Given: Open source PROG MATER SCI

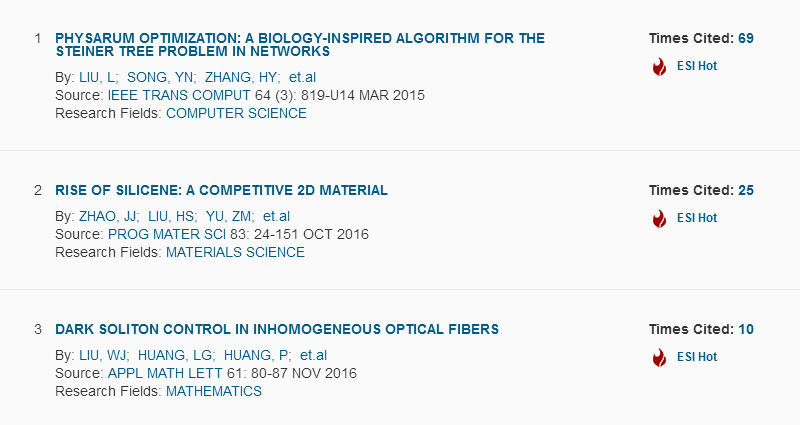Looking at the screenshot, I should 167,234.
